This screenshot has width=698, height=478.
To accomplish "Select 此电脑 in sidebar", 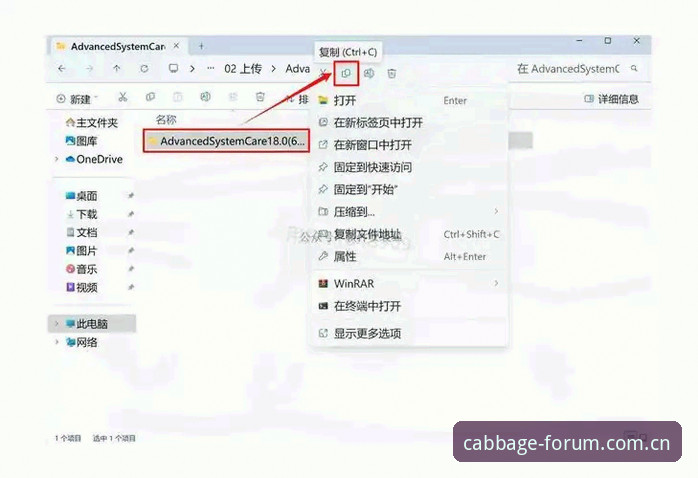I will [92, 324].
